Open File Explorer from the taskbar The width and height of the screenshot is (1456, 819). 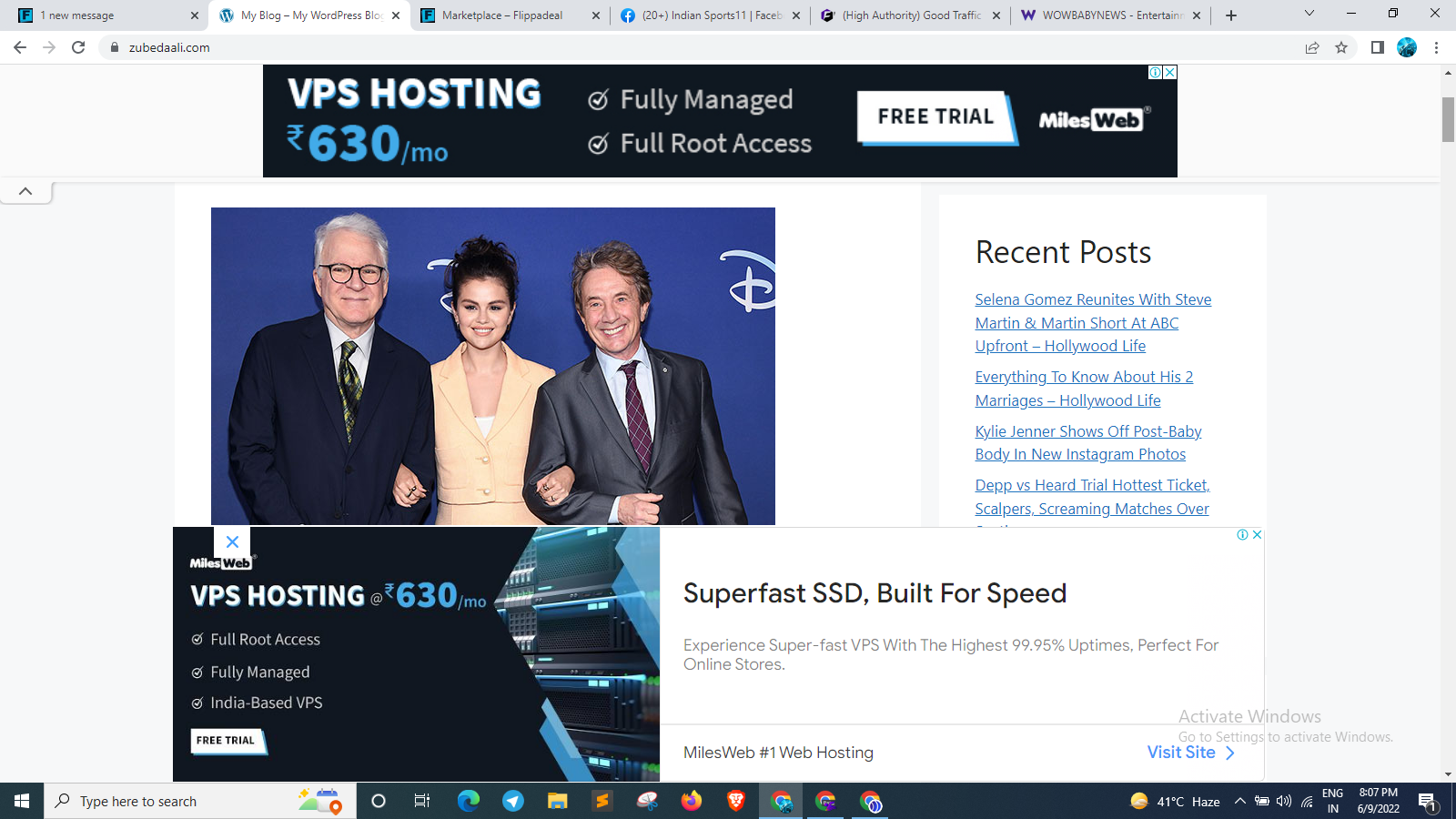[x=557, y=801]
